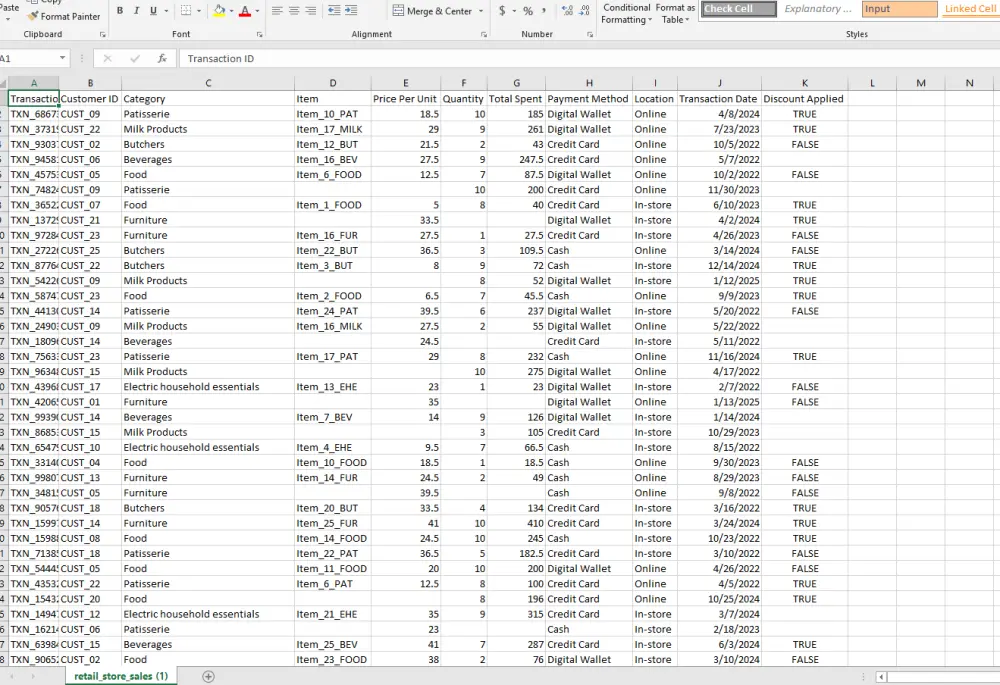Open Format as Table menu

tap(675, 13)
